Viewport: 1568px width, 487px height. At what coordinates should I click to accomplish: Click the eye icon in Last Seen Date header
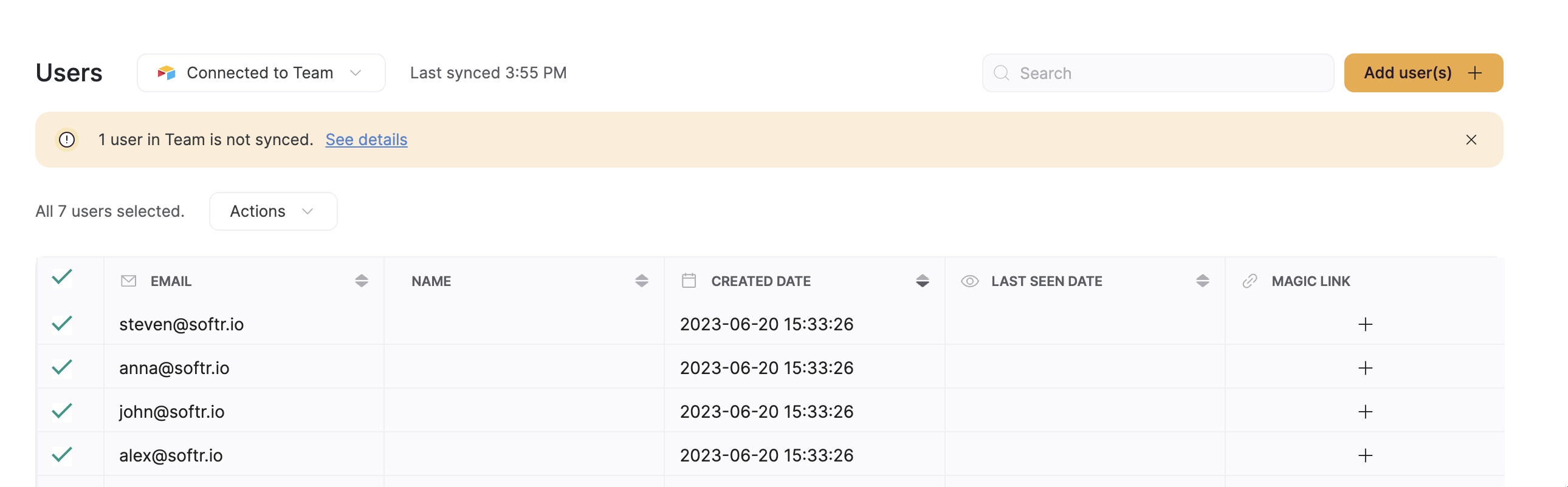(969, 281)
